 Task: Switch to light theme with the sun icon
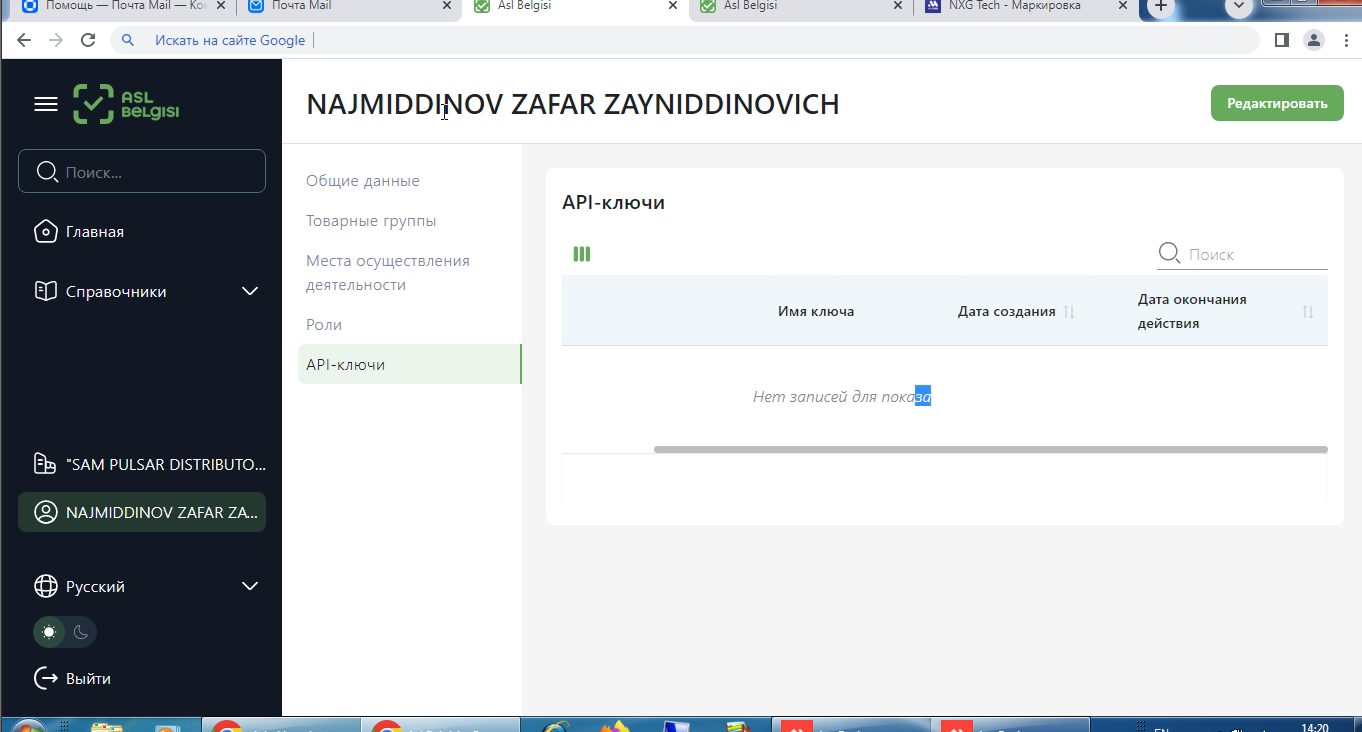click(x=49, y=632)
